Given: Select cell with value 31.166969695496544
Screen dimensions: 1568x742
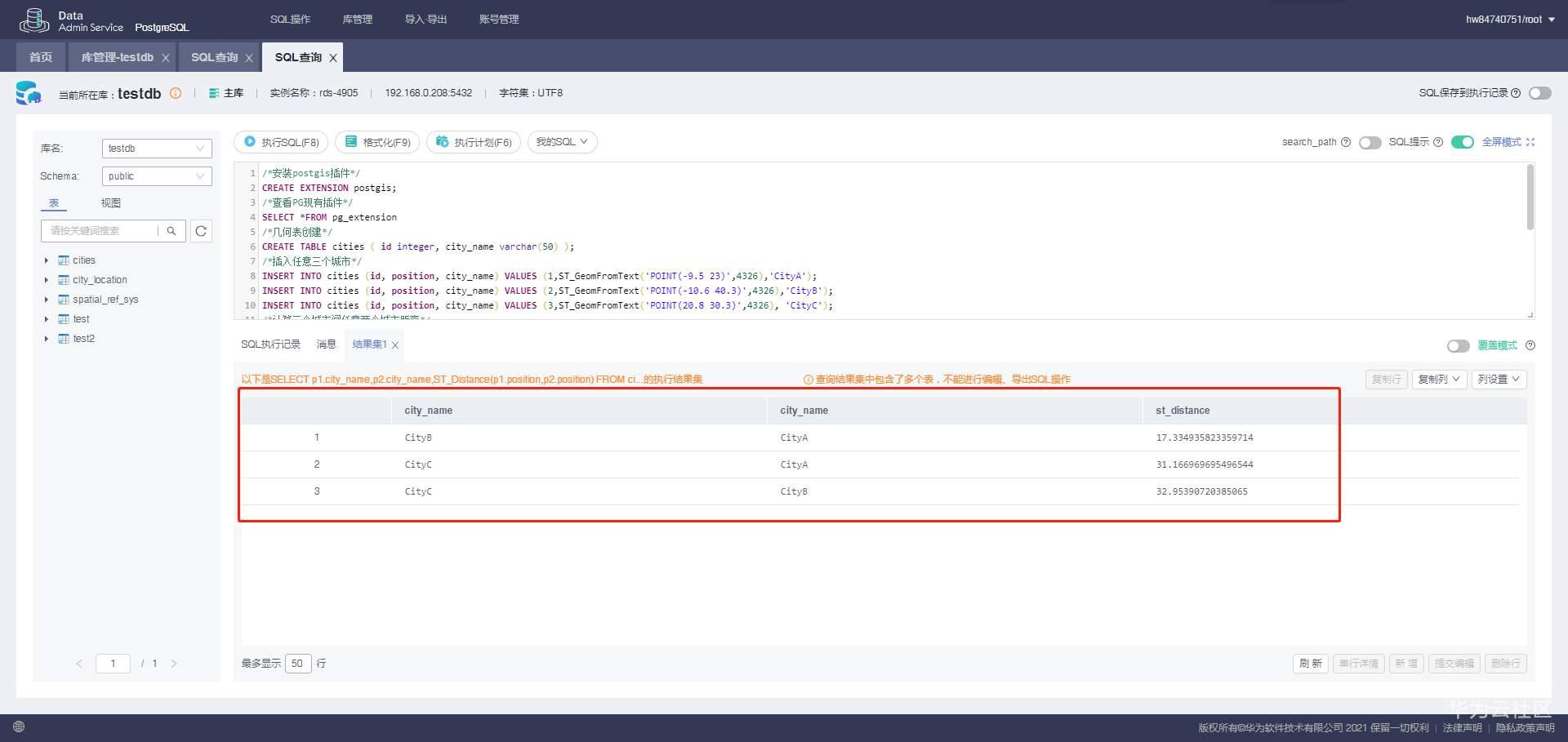Looking at the screenshot, I should 1205,464.
